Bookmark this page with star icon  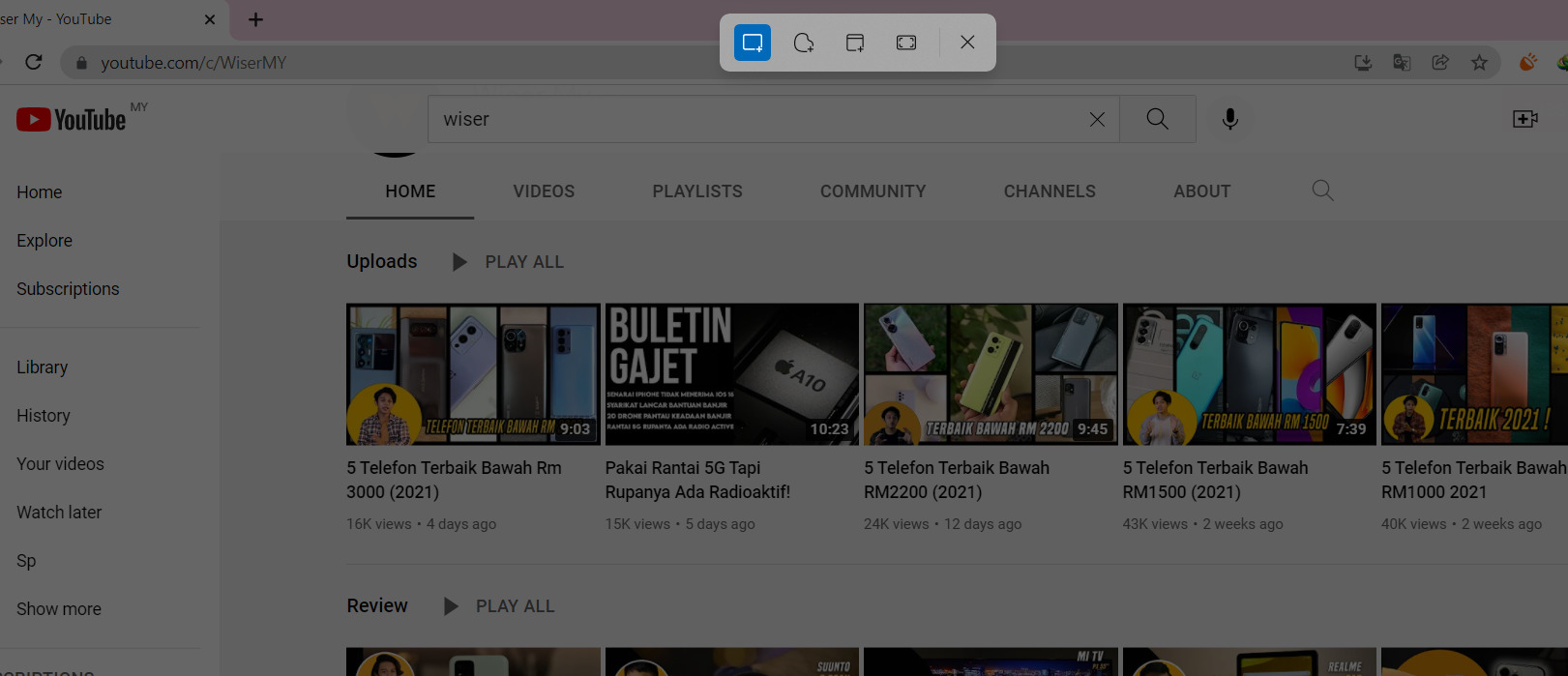pos(1479,63)
